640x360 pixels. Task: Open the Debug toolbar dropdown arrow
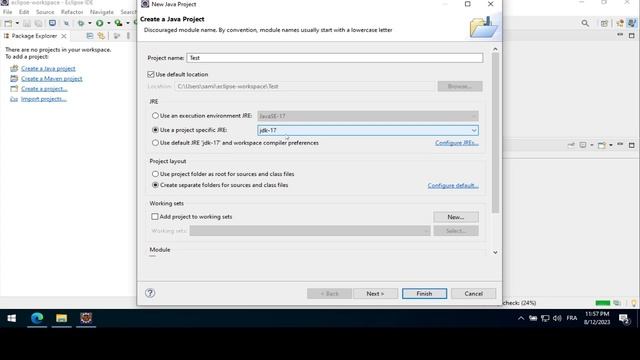[x=89, y=23]
